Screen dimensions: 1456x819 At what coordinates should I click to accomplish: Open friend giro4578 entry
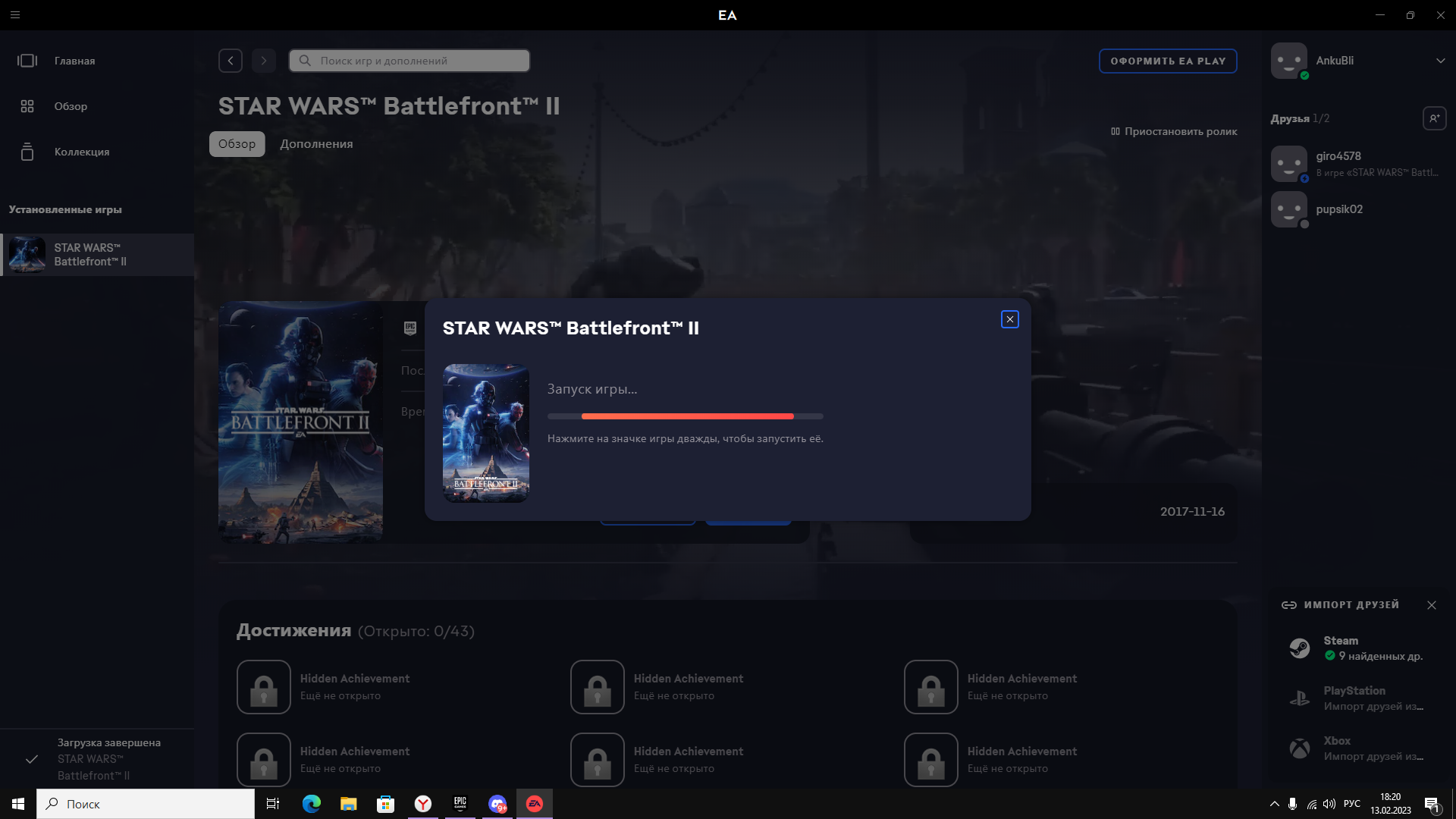click(x=1357, y=164)
